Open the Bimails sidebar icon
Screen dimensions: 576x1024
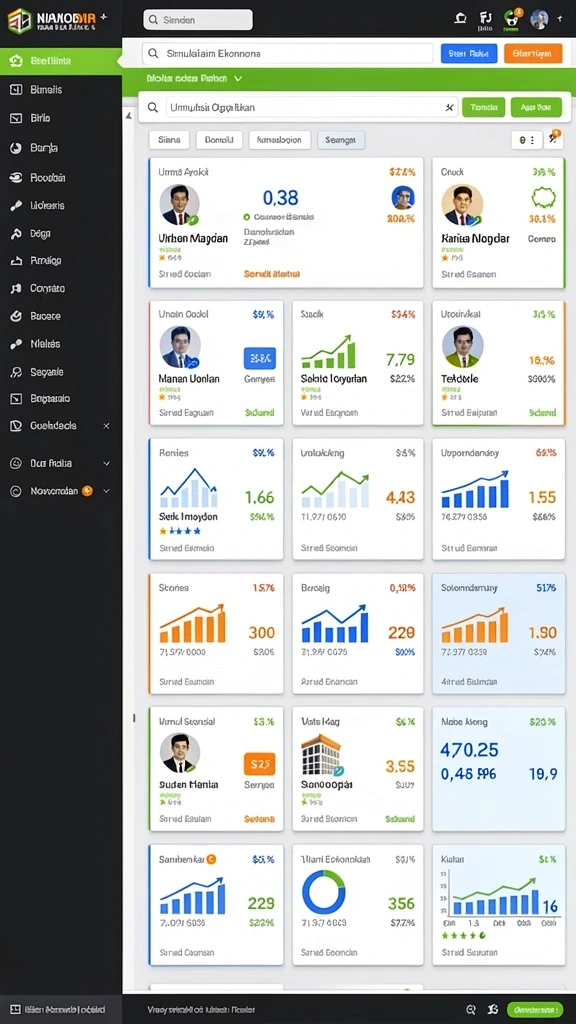[16, 90]
